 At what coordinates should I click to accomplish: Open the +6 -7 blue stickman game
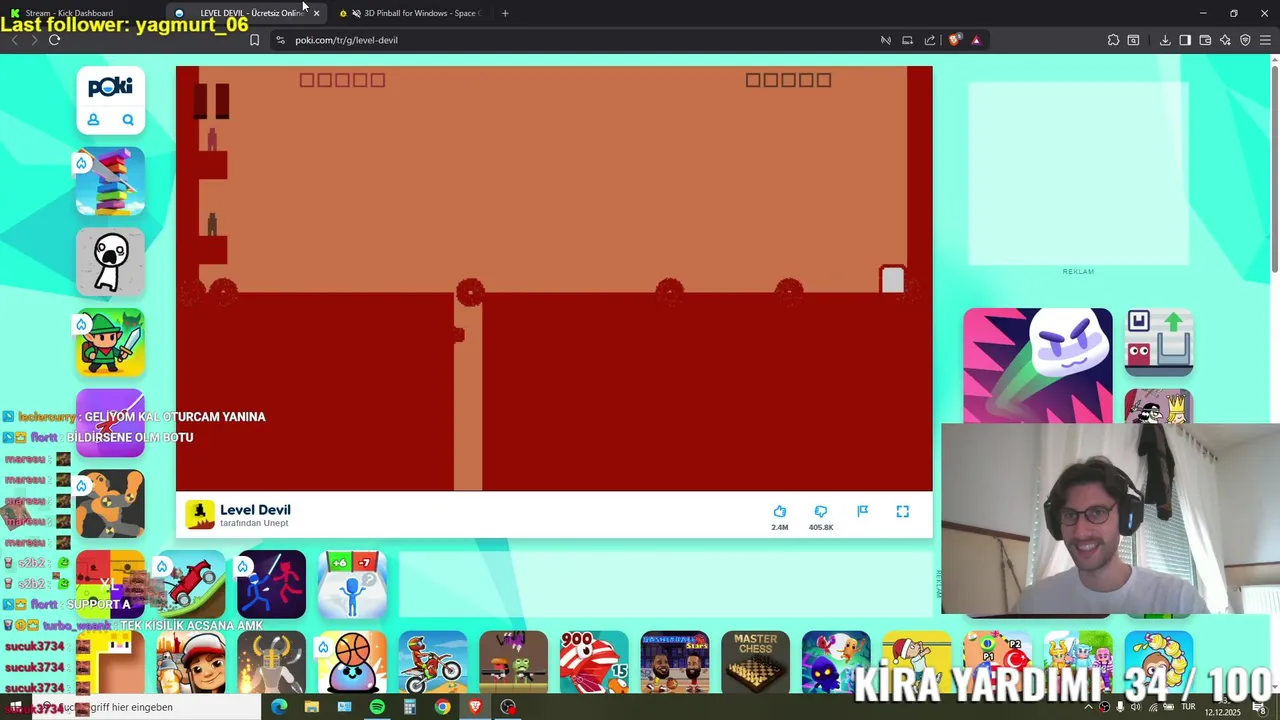click(352, 584)
